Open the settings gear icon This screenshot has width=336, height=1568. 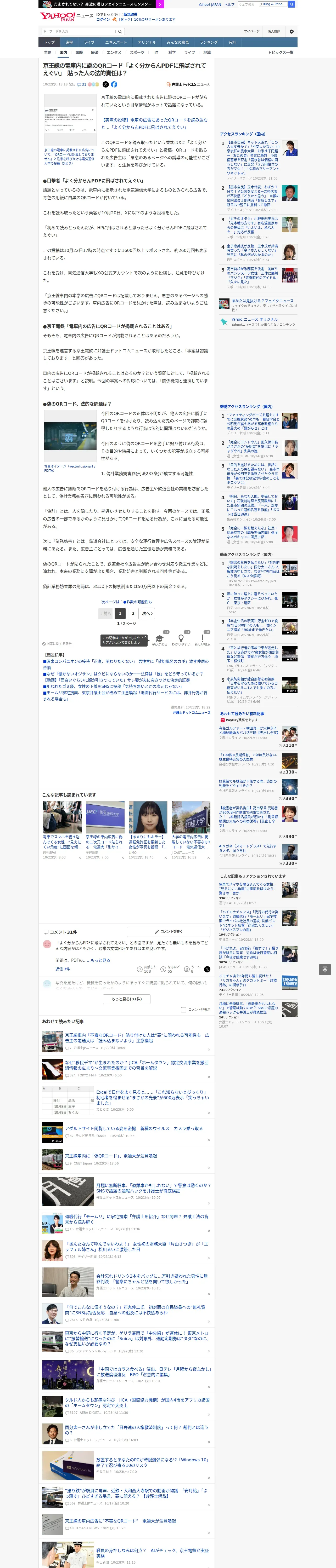[x=292, y=32]
